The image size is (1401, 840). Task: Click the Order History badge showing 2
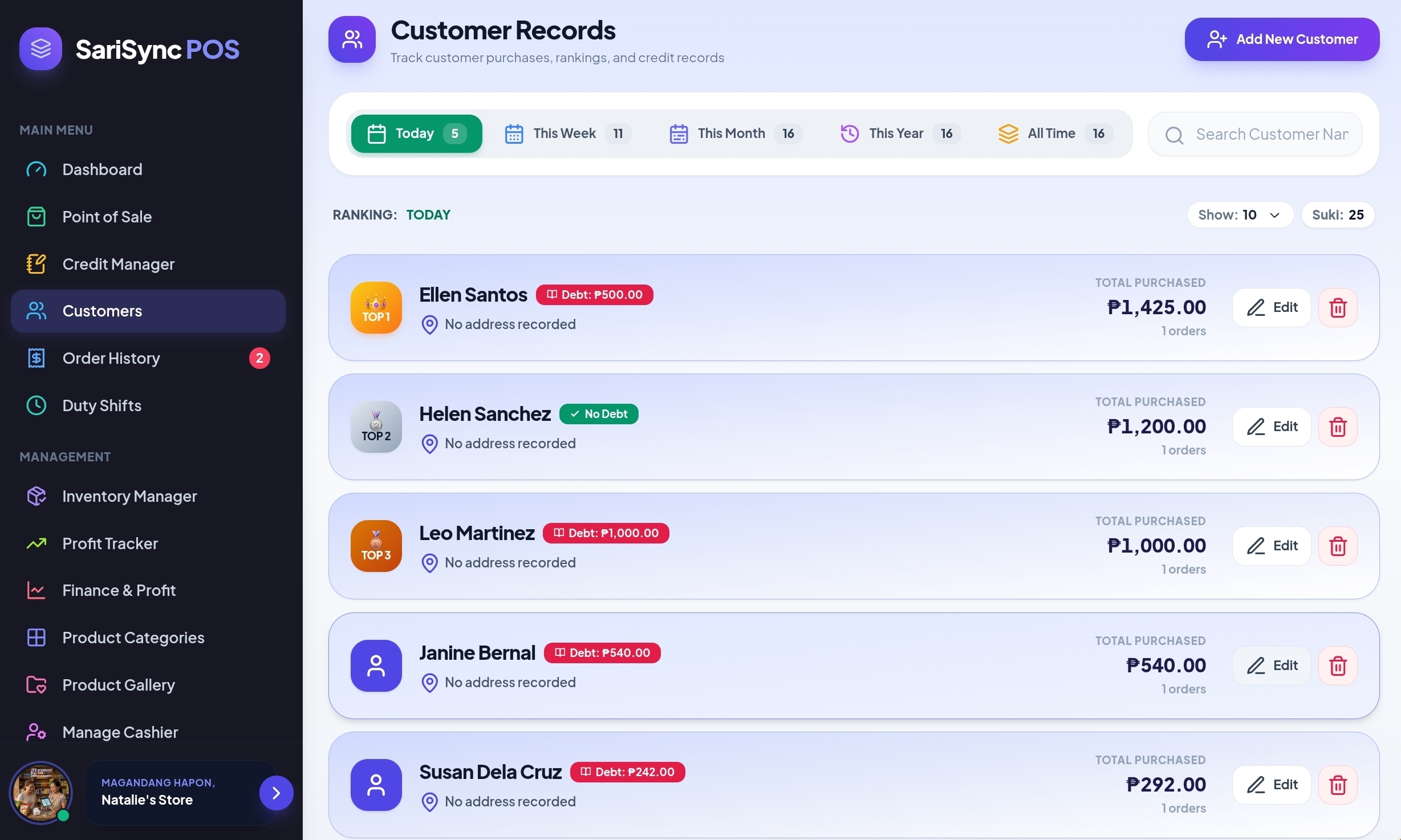(259, 358)
